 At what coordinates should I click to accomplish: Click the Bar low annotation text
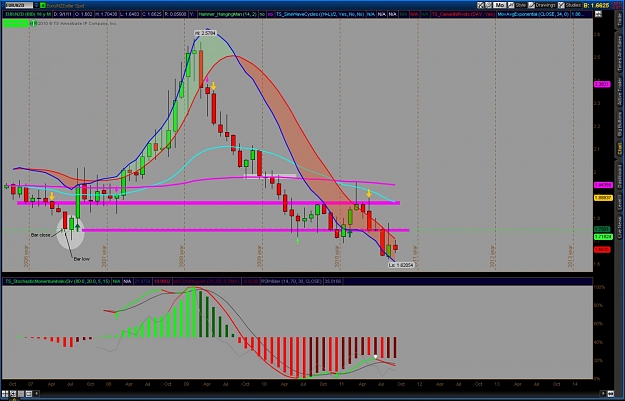81,259
